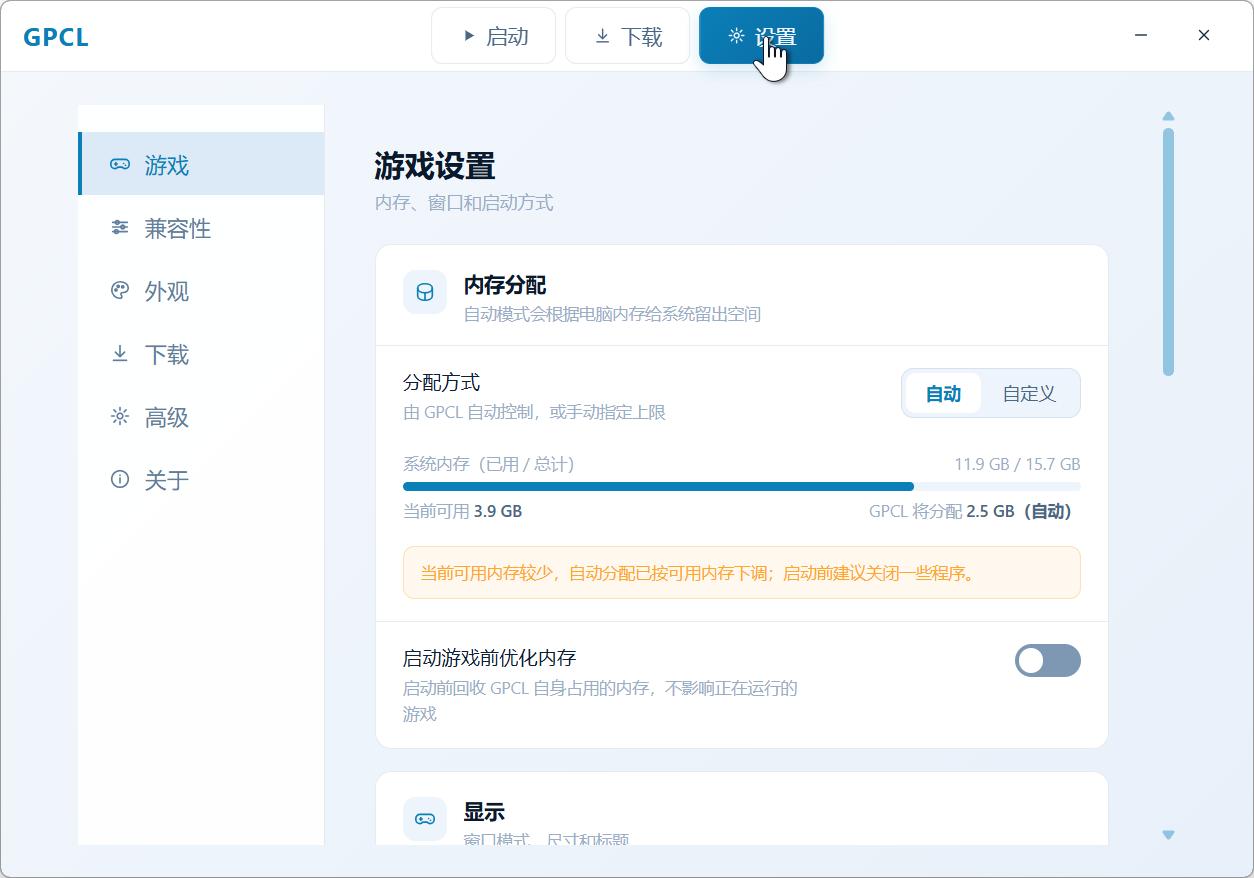
Task: Click the gear icon beside 高级
Action: (120, 417)
